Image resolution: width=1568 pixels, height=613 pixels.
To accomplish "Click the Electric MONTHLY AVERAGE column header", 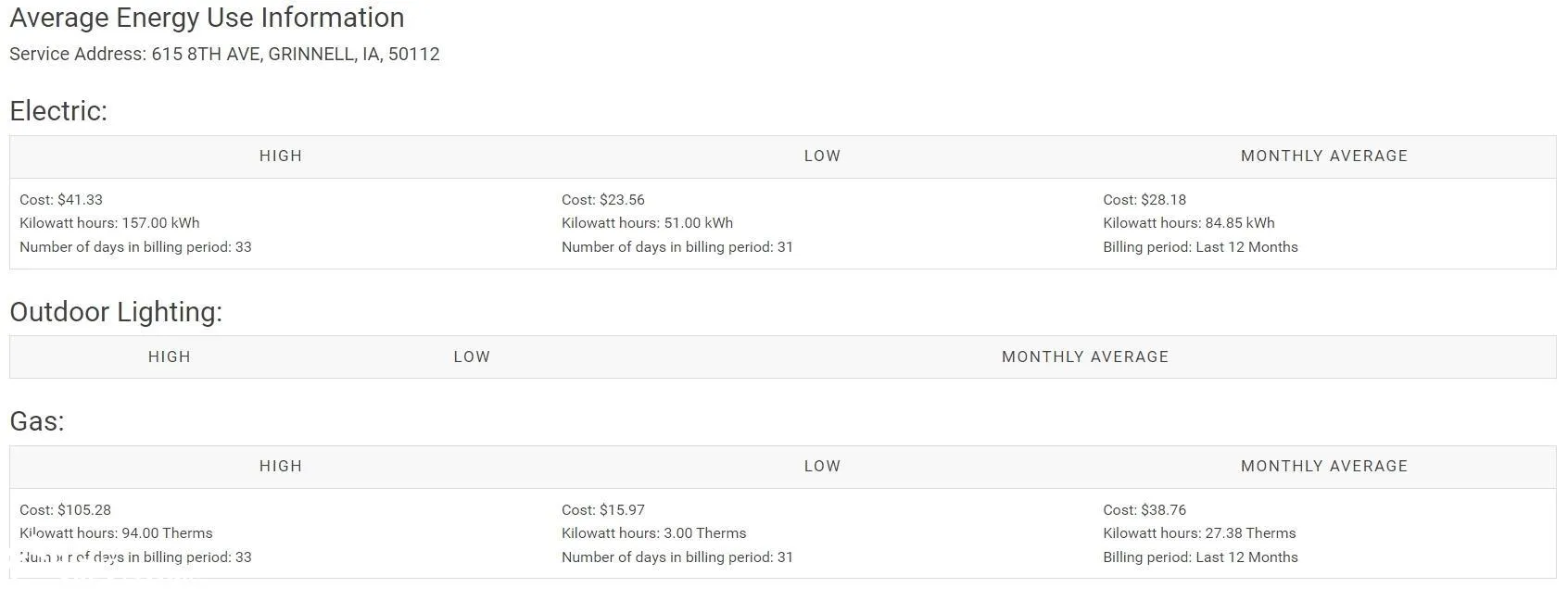I will tap(1324, 156).
